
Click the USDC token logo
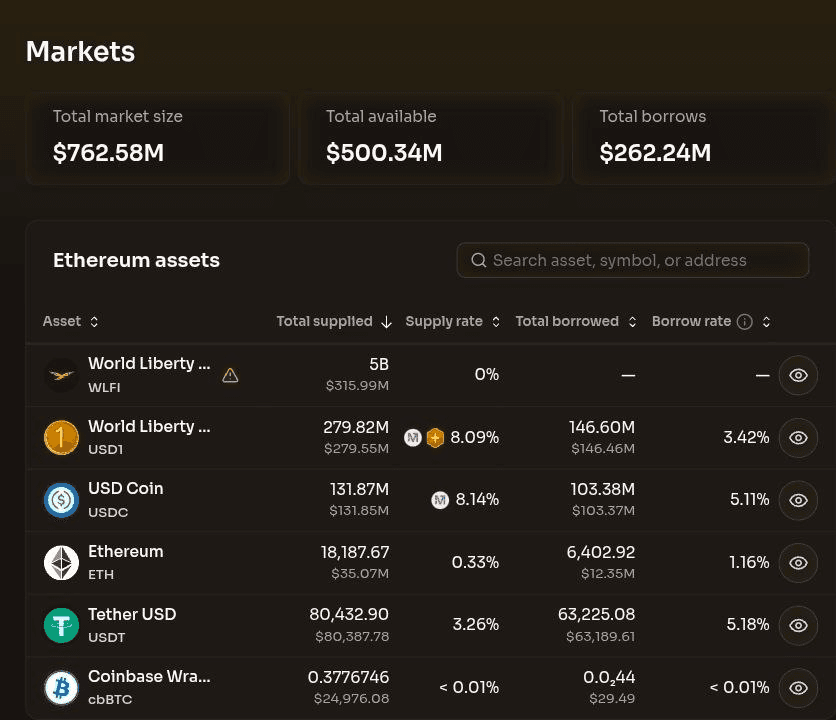(x=61, y=500)
